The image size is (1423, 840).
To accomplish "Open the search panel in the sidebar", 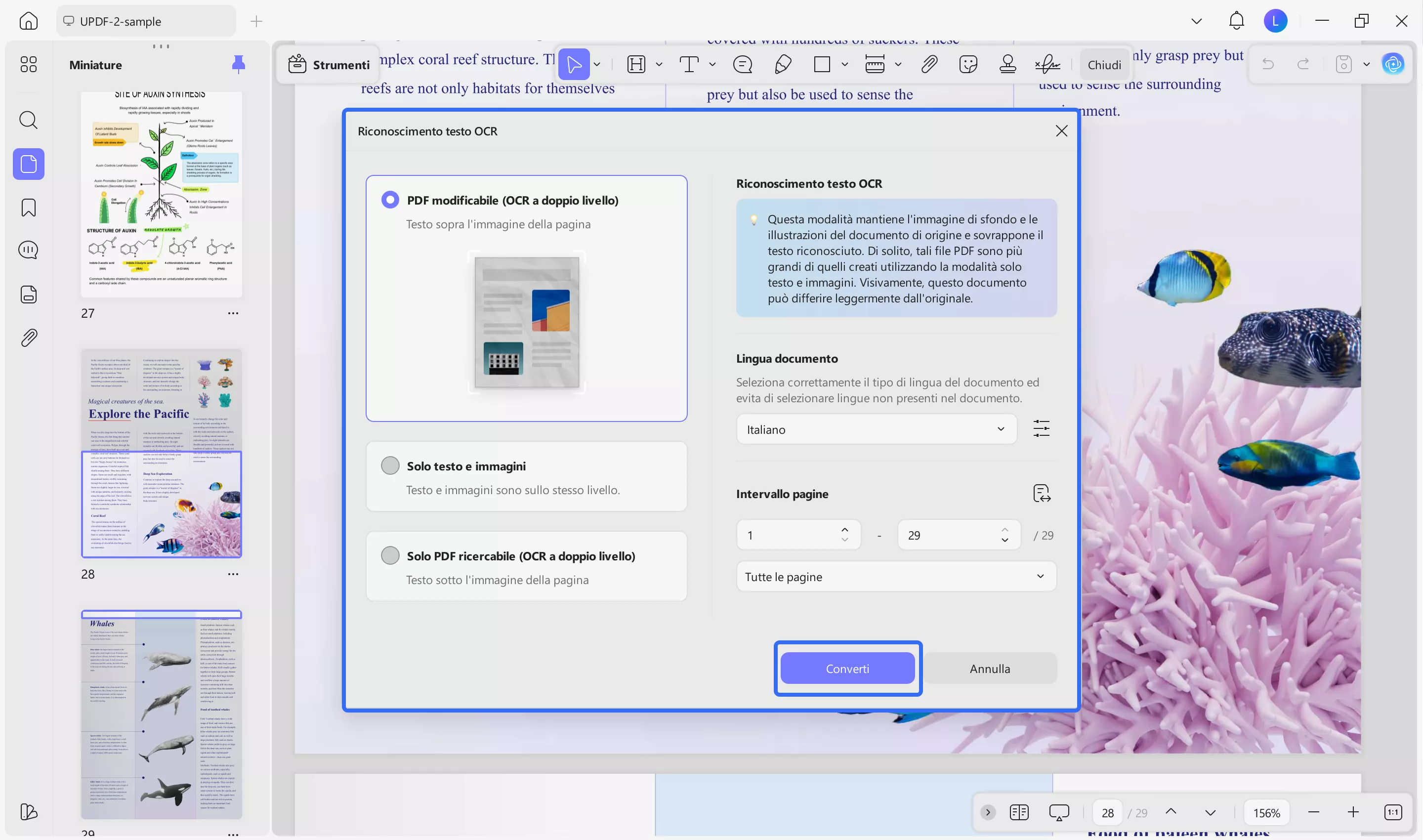I will coord(28,120).
